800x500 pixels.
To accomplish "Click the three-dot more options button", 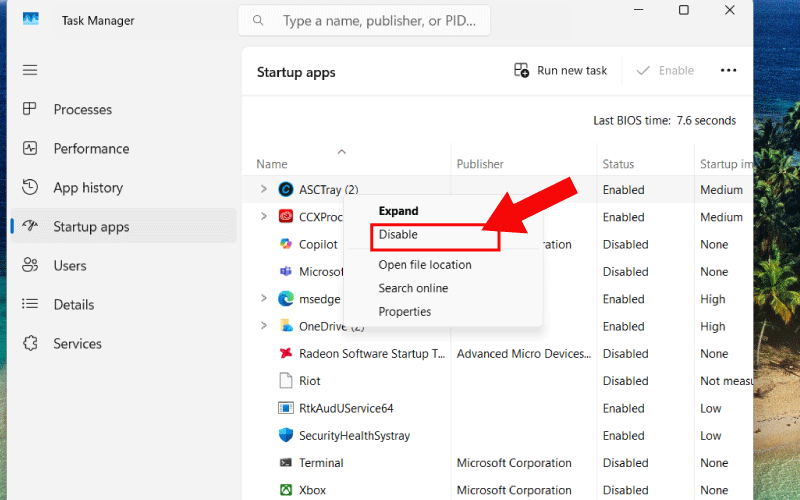I will tap(728, 70).
